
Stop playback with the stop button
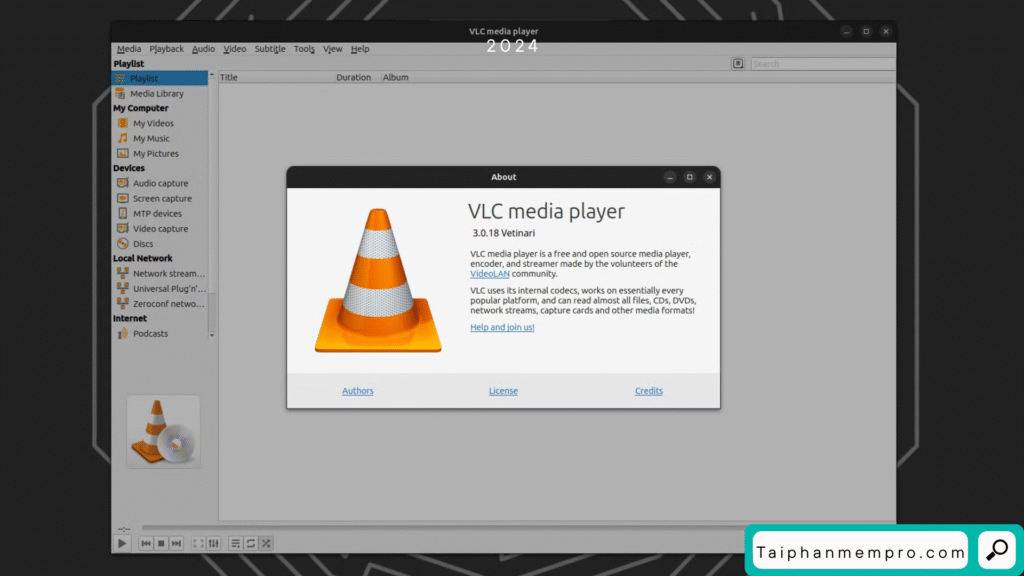point(161,543)
